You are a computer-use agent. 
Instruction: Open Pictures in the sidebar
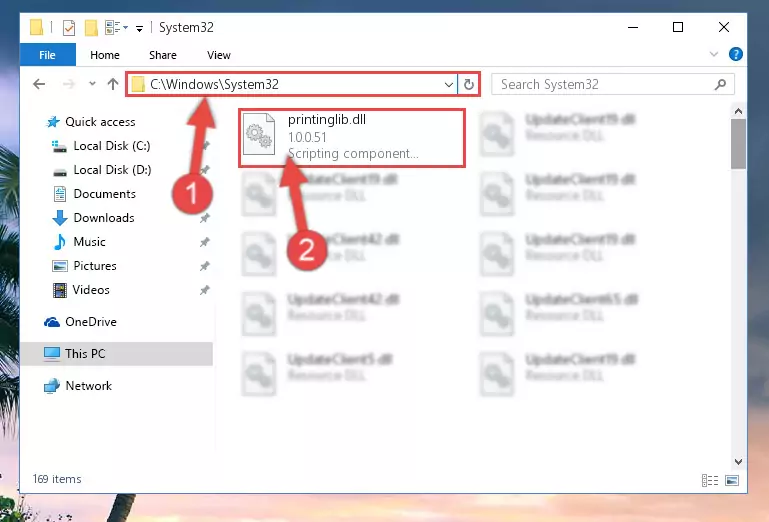[x=84, y=266]
